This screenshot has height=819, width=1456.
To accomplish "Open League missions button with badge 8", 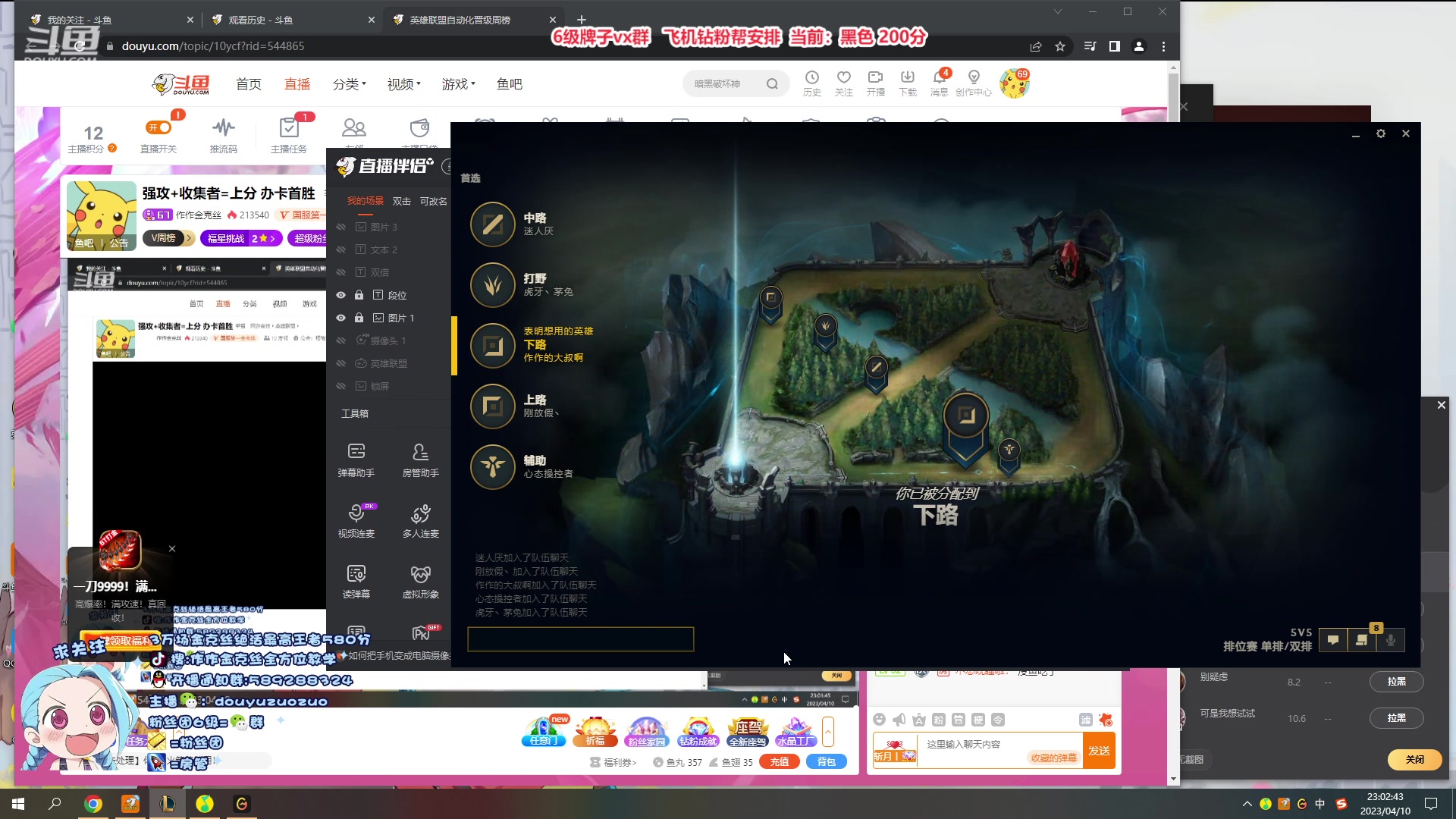I will click(x=1362, y=640).
